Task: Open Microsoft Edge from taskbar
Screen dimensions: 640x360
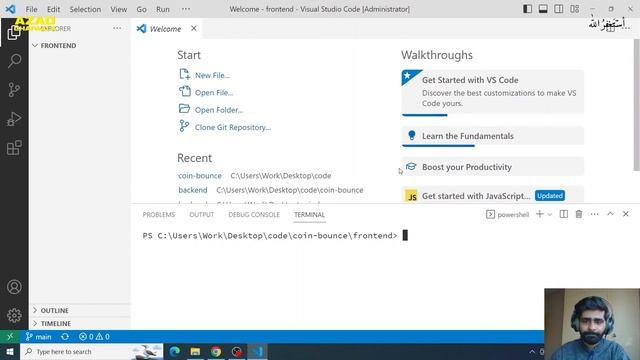Action: point(175,351)
